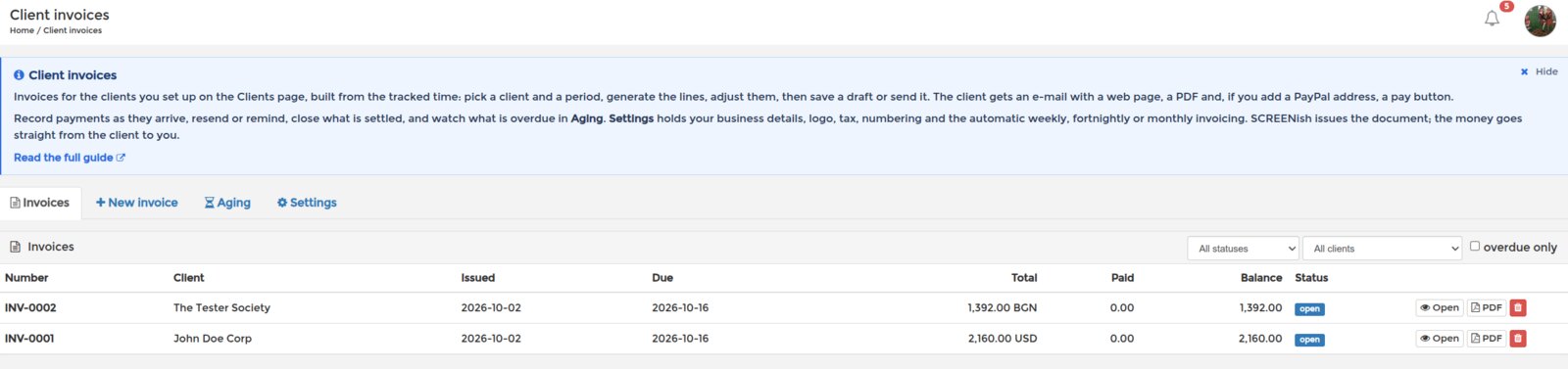Expand the All statuses dropdown
Image resolution: width=1568 pixels, height=369 pixels.
1243,249
